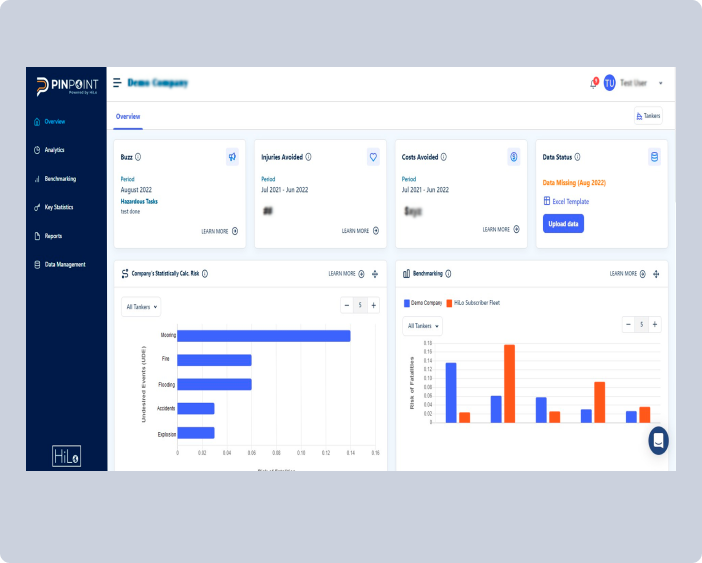Click the Costs Avoided dollar icon
The height and width of the screenshot is (563, 702).
[x=514, y=157]
